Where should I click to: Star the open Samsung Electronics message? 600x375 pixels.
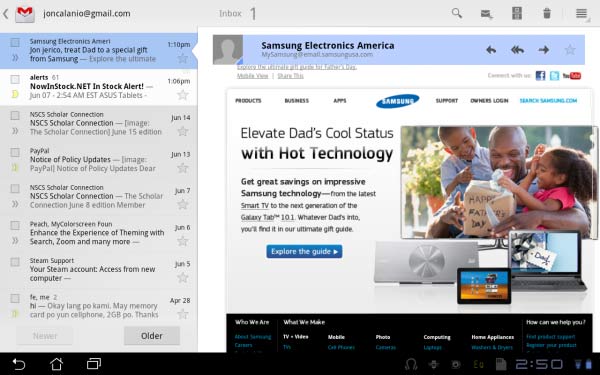point(570,50)
